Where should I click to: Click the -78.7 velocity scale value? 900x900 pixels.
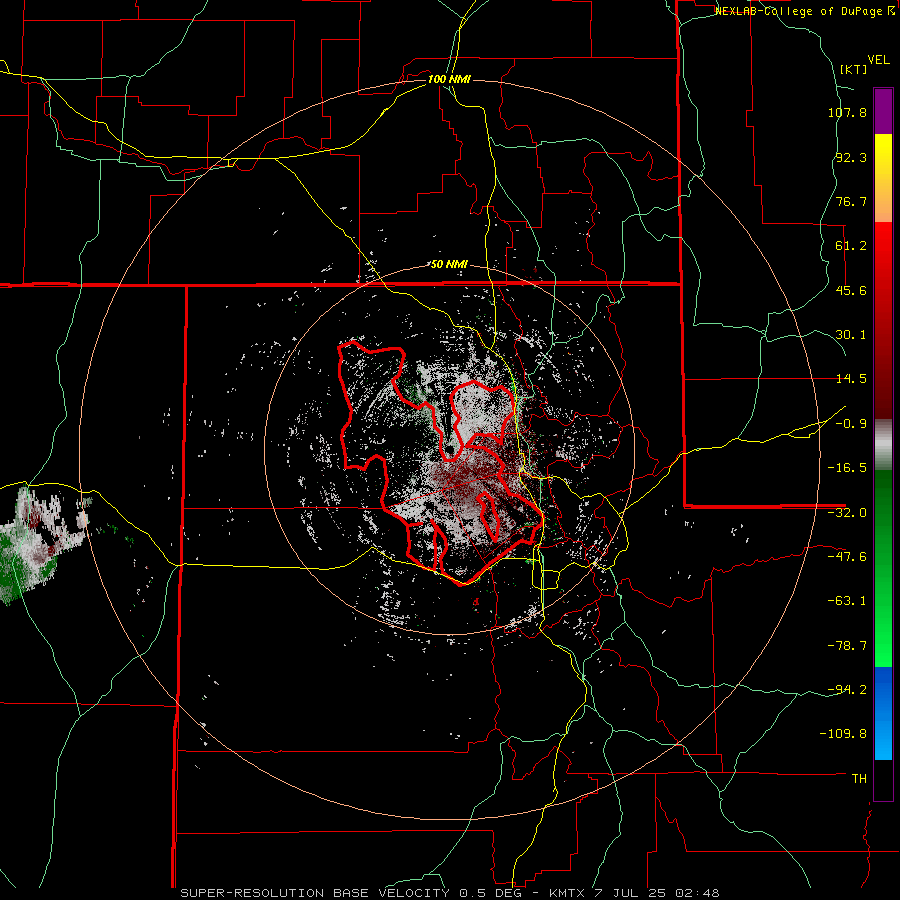point(847,646)
